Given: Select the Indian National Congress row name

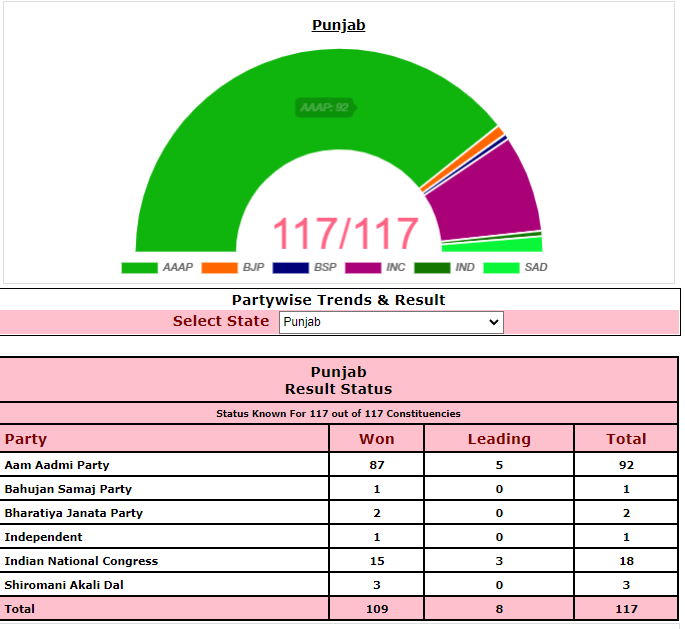Looking at the screenshot, I should [x=81, y=561].
